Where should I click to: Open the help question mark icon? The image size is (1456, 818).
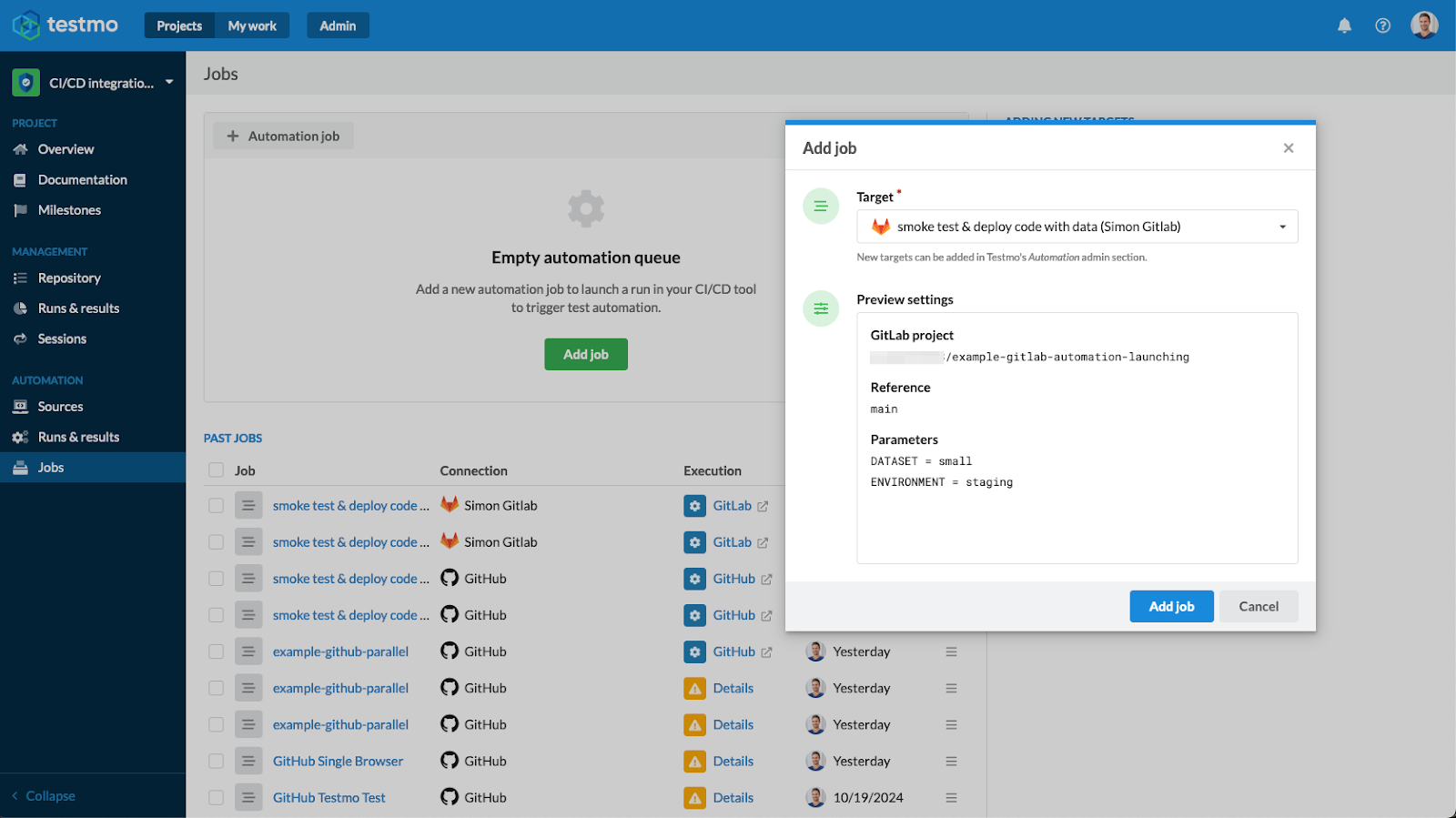point(1382,25)
